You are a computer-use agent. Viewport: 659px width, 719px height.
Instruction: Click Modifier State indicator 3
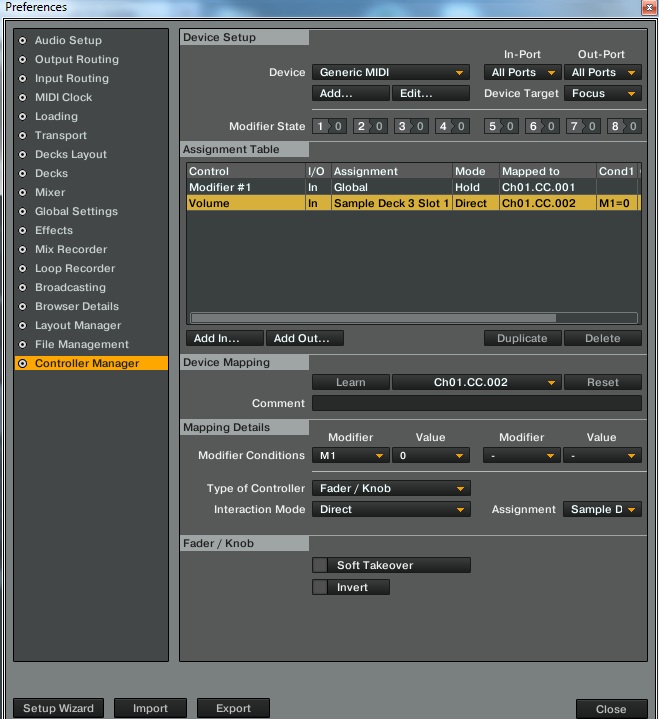pyautogui.click(x=411, y=126)
